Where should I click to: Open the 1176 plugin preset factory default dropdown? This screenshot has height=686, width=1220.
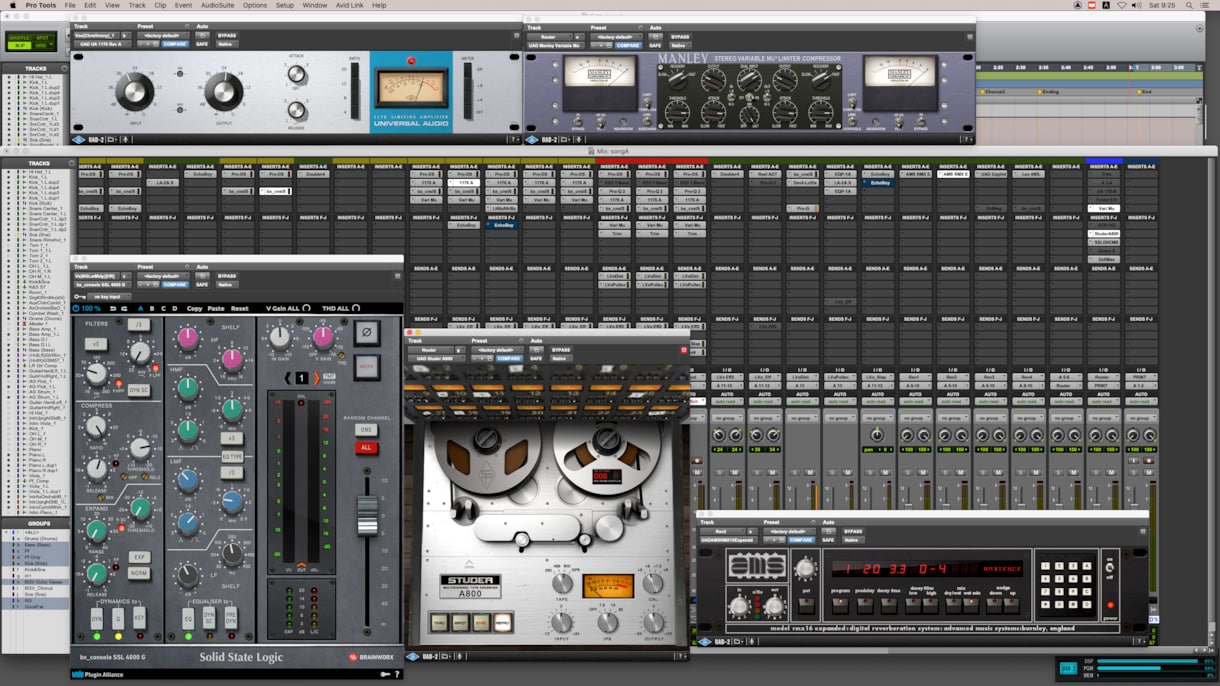point(163,37)
